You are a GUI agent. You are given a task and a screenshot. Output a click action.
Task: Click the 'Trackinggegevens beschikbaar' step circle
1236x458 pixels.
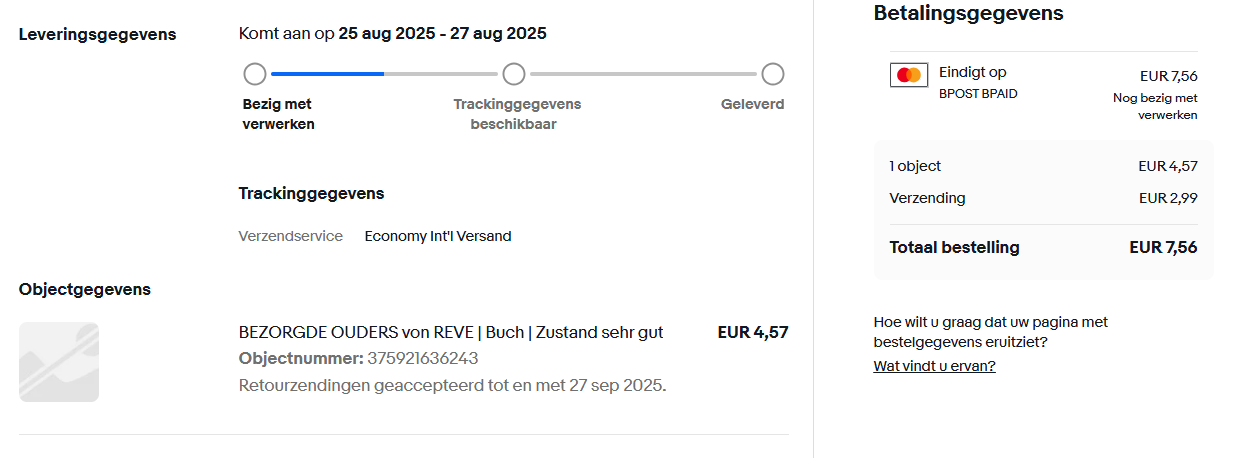[514, 74]
